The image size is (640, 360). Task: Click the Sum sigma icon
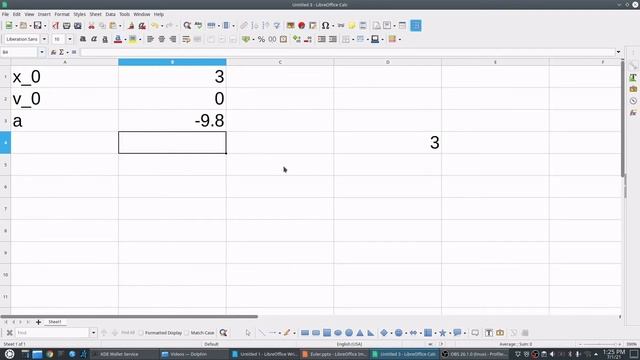[x=61, y=52]
